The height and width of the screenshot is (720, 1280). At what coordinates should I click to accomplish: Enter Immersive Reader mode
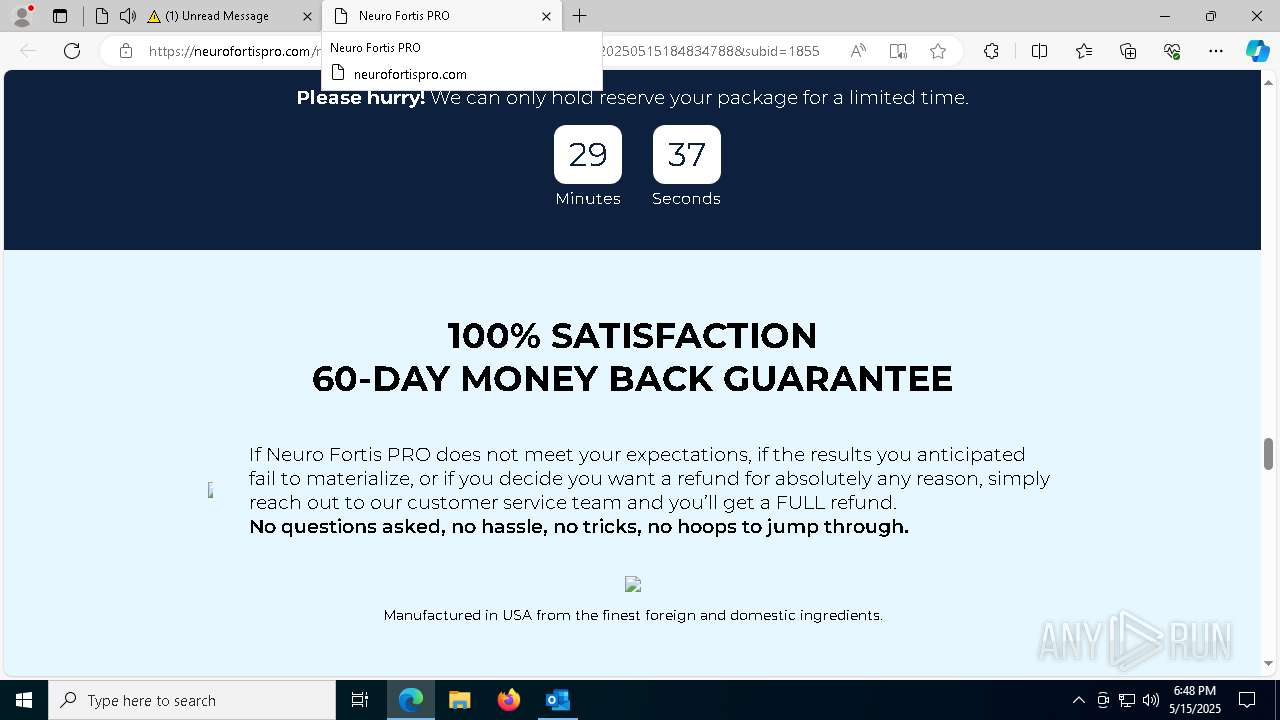898,51
